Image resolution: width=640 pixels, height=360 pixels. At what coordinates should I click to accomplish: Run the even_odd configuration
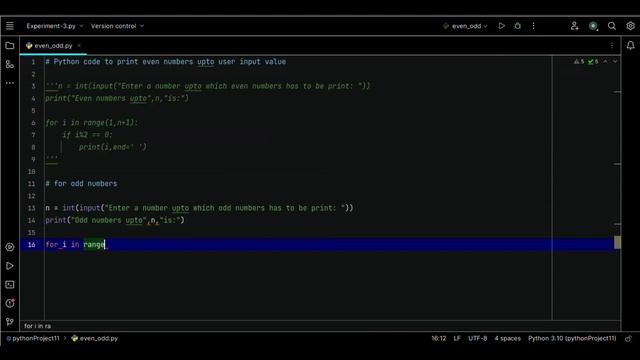pos(501,26)
